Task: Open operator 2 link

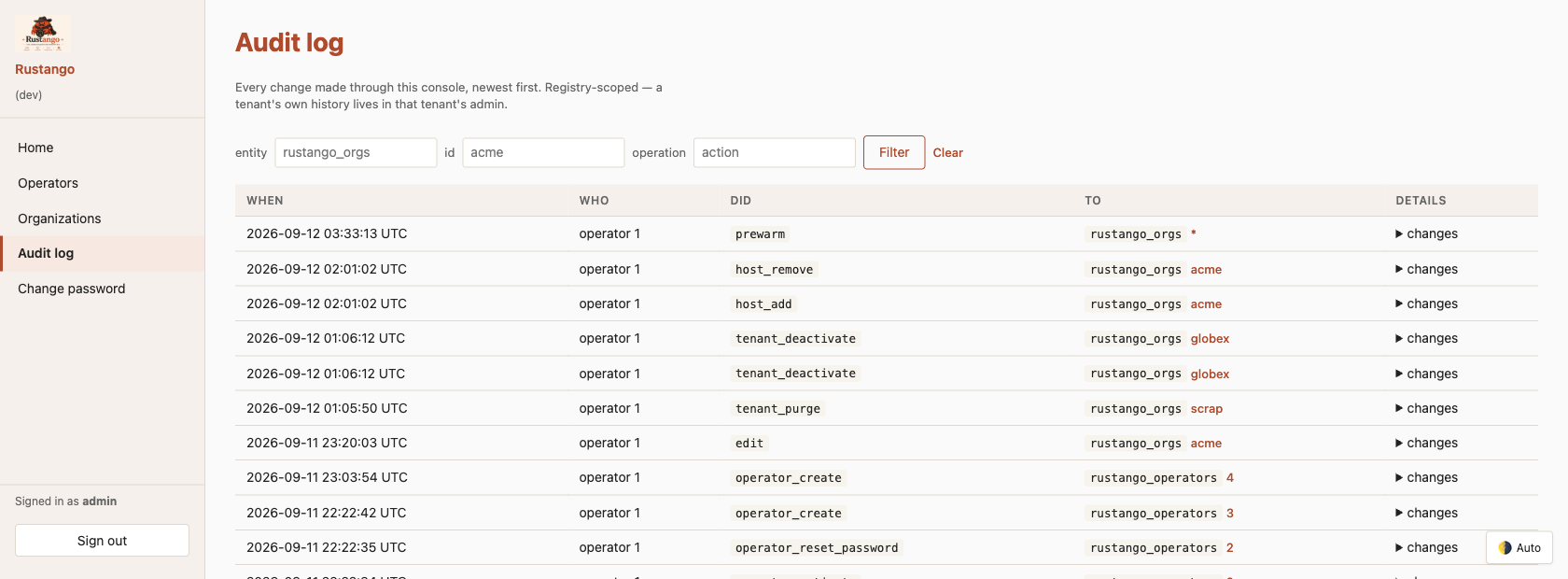Action: pos(1229,547)
